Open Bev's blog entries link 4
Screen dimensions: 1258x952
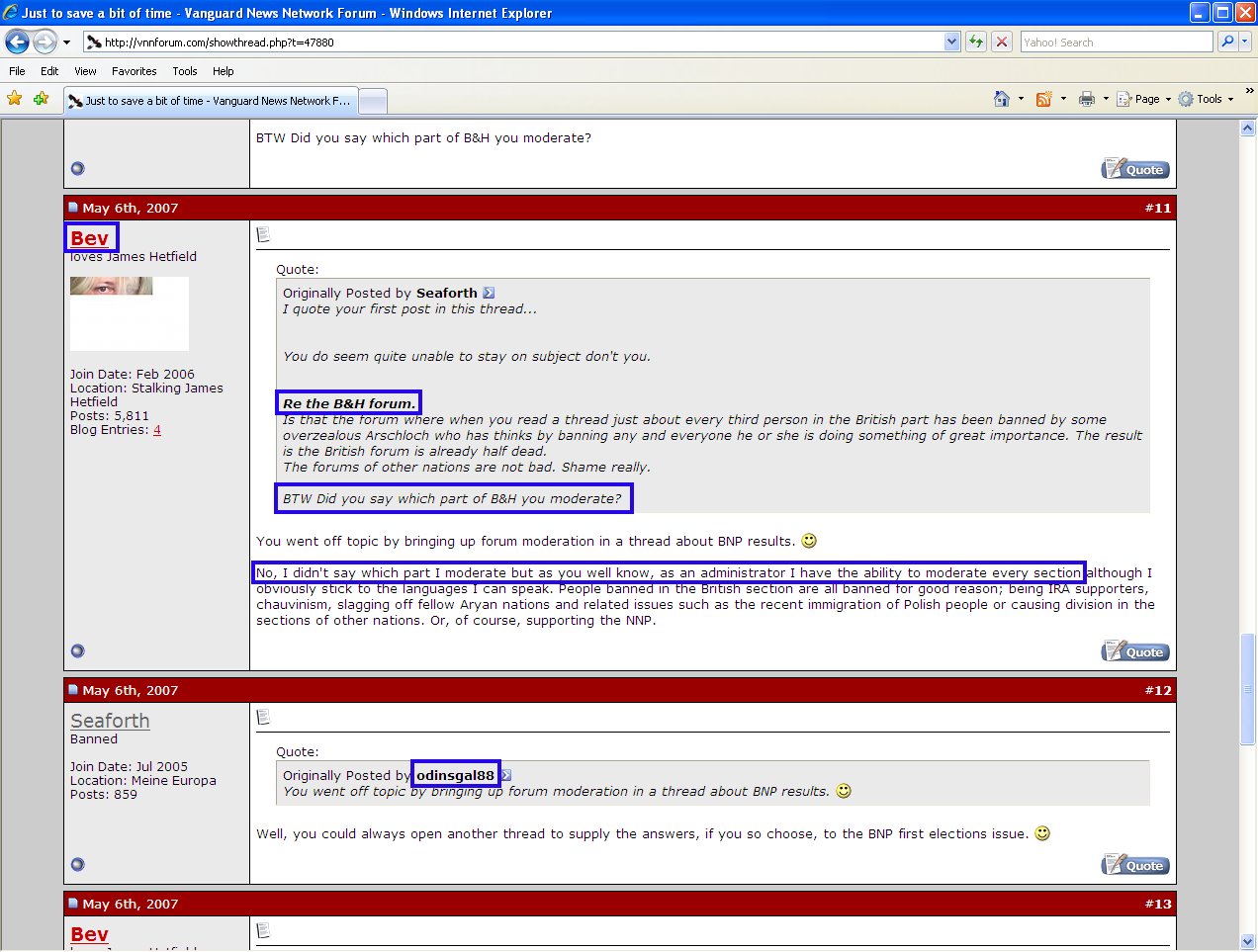click(x=156, y=430)
